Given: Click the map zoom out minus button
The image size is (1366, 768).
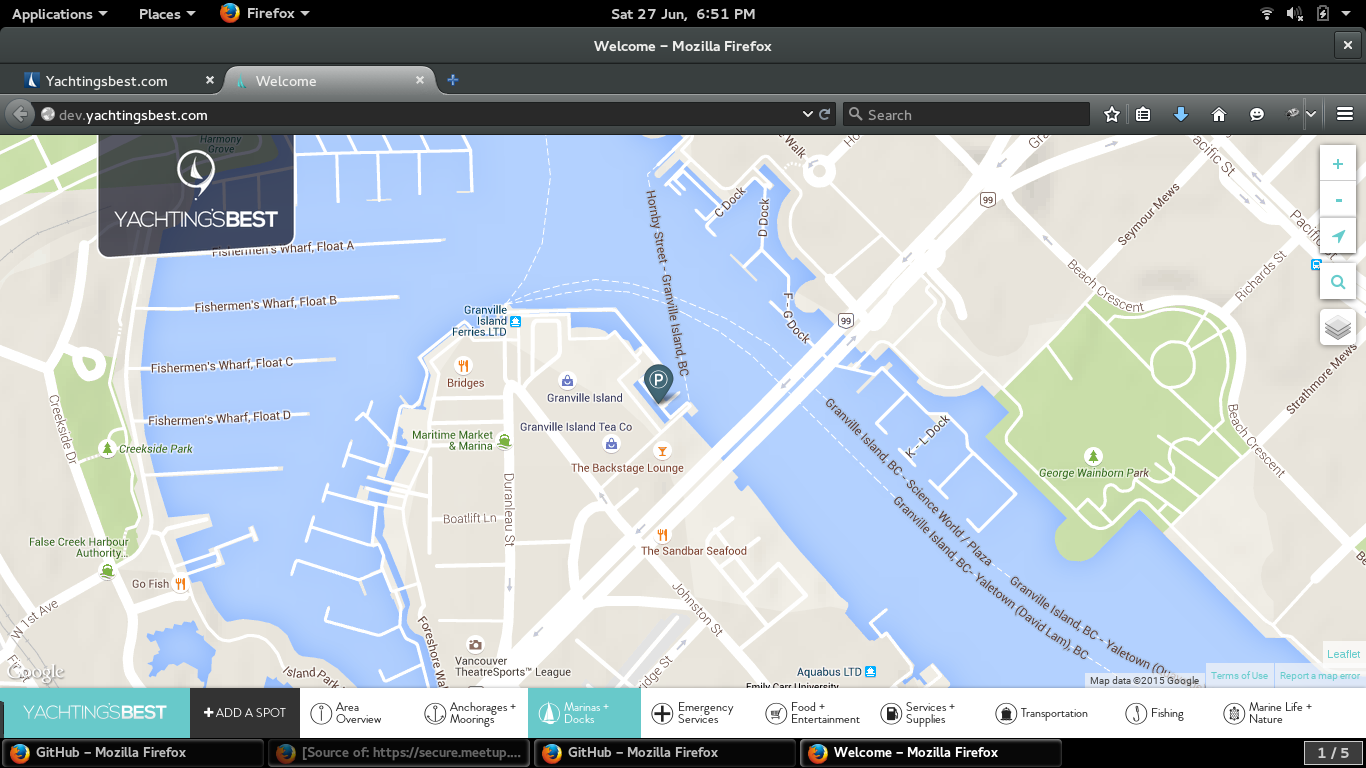Looking at the screenshot, I should 1338,199.
